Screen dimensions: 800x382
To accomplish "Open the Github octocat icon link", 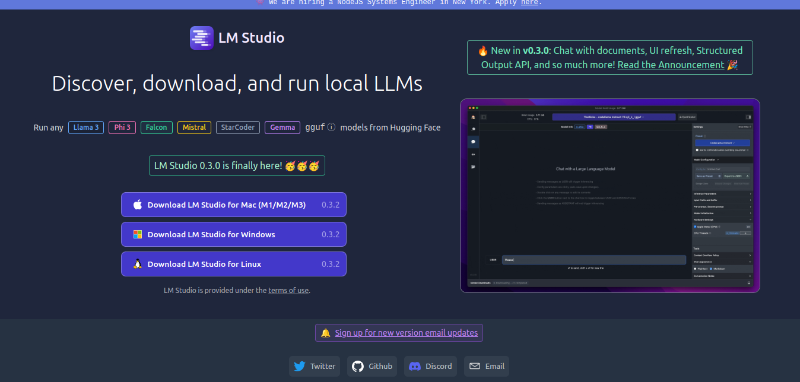I will (x=358, y=366).
